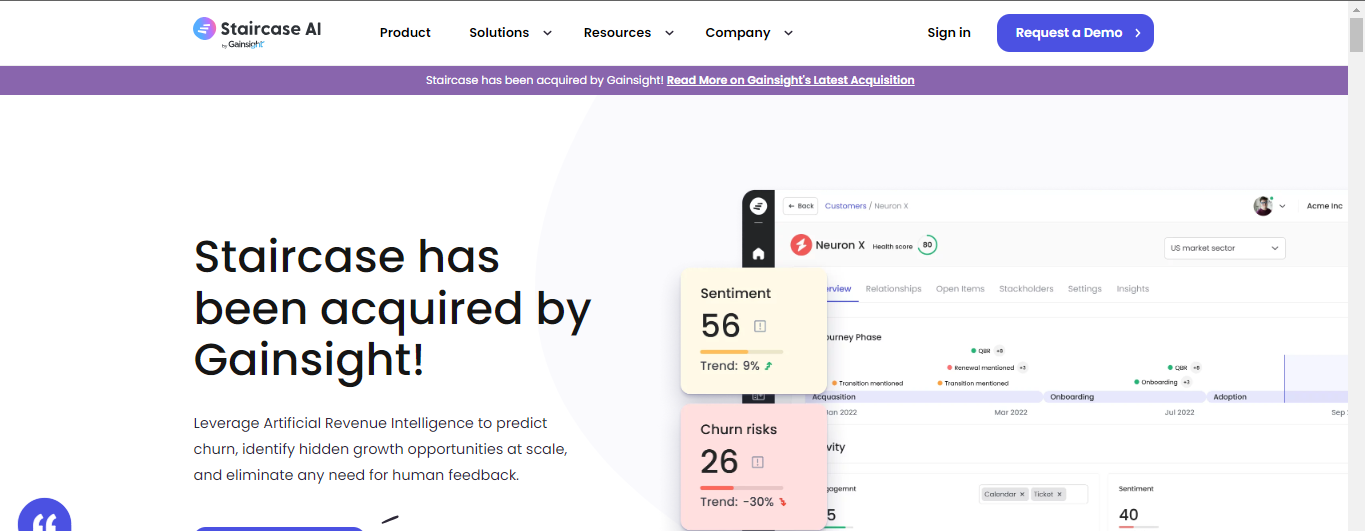The image size is (1365, 531).
Task: Open the US market sector dropdown
Action: [1224, 248]
